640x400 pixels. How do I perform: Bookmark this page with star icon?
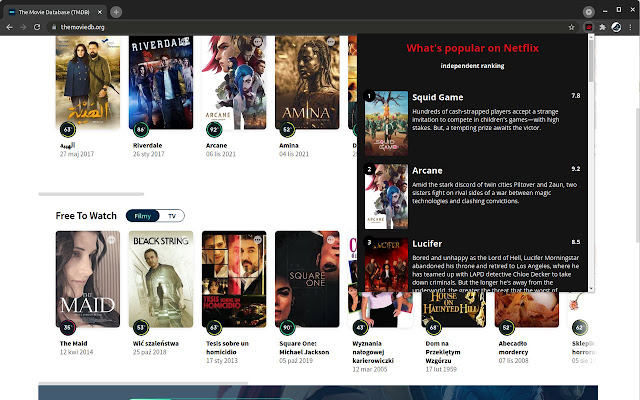(571, 27)
